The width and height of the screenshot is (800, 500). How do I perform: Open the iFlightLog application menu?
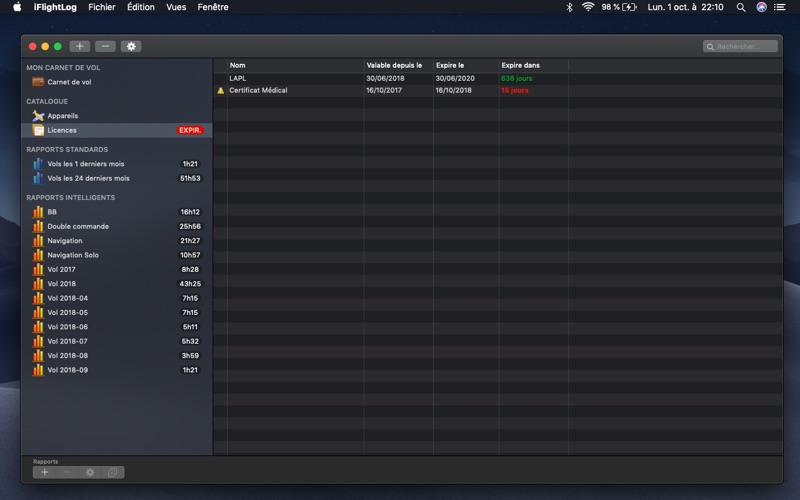pyautogui.click(x=55, y=7)
